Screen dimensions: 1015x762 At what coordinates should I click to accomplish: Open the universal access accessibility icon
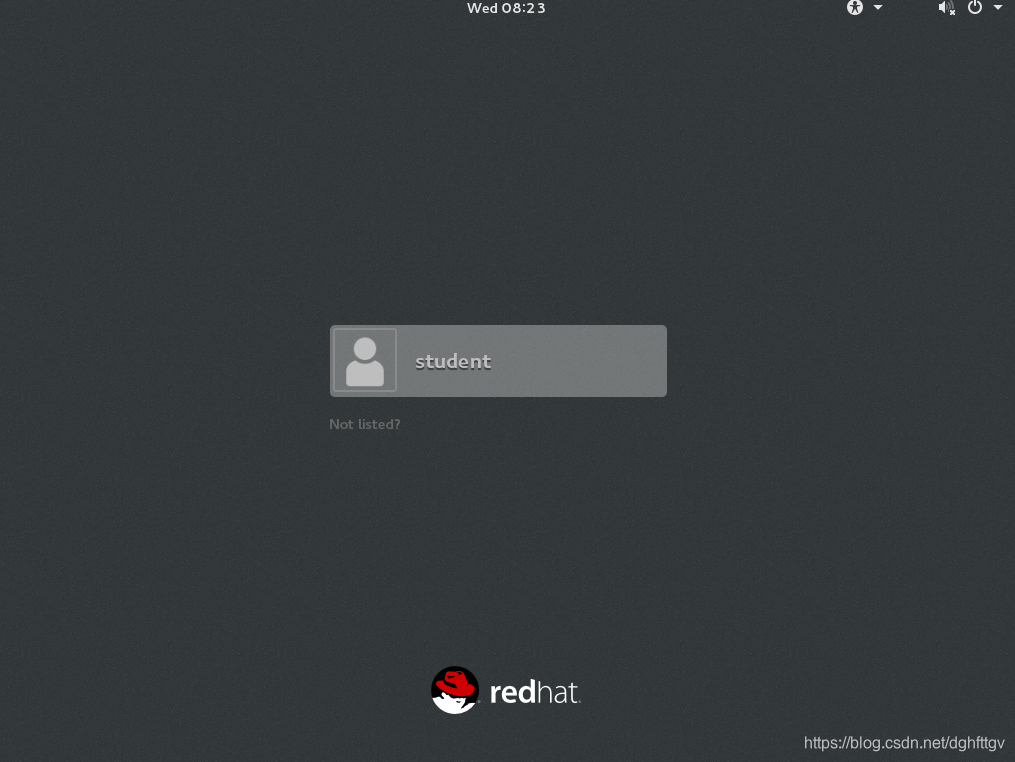click(855, 8)
